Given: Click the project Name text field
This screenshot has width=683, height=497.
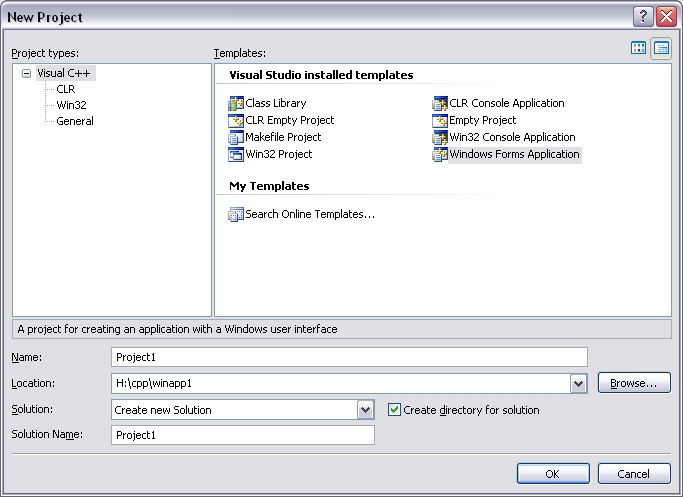Looking at the screenshot, I should pyautogui.click(x=349, y=357).
